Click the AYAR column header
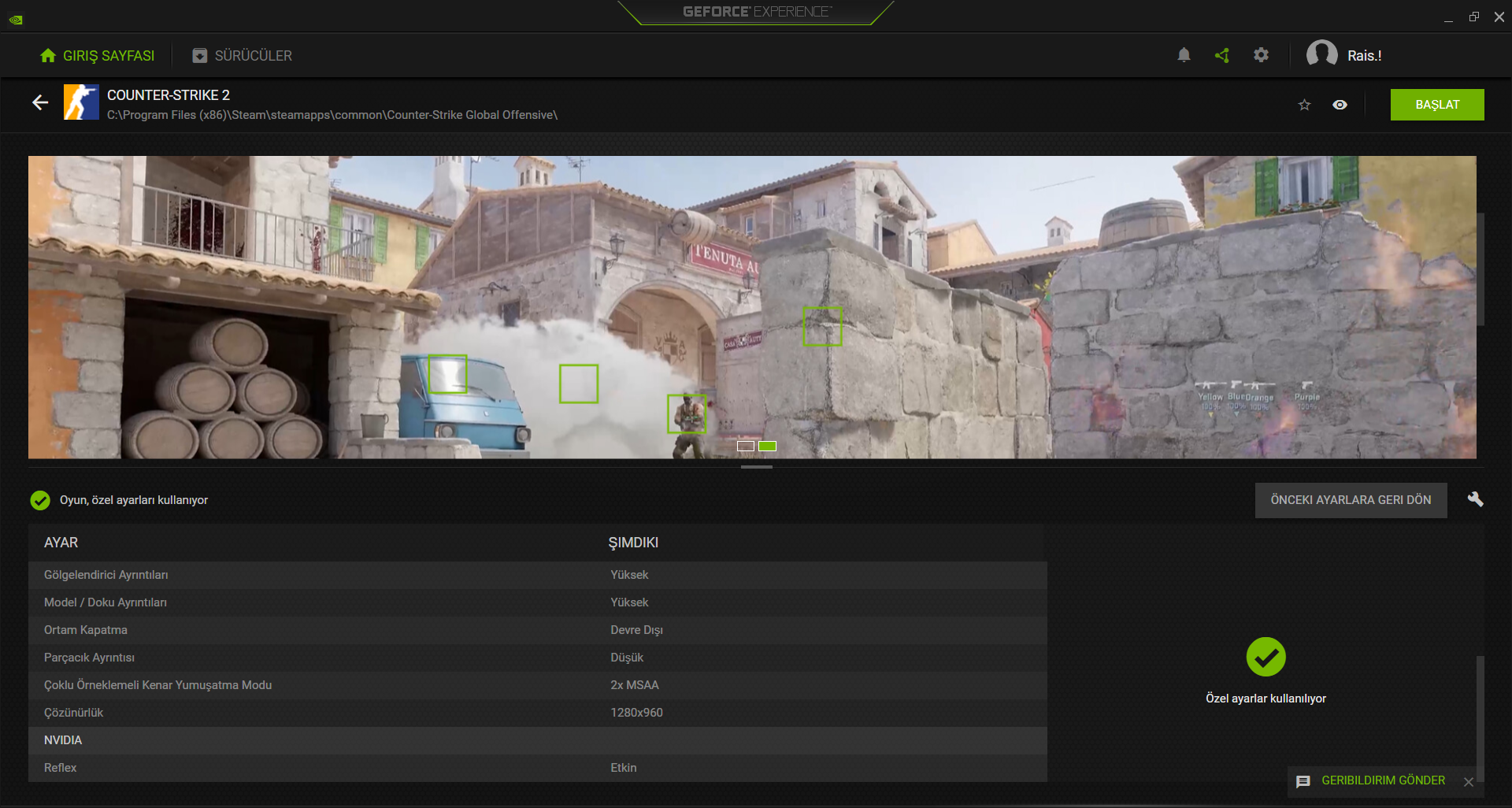The image size is (1512, 808). [61, 543]
